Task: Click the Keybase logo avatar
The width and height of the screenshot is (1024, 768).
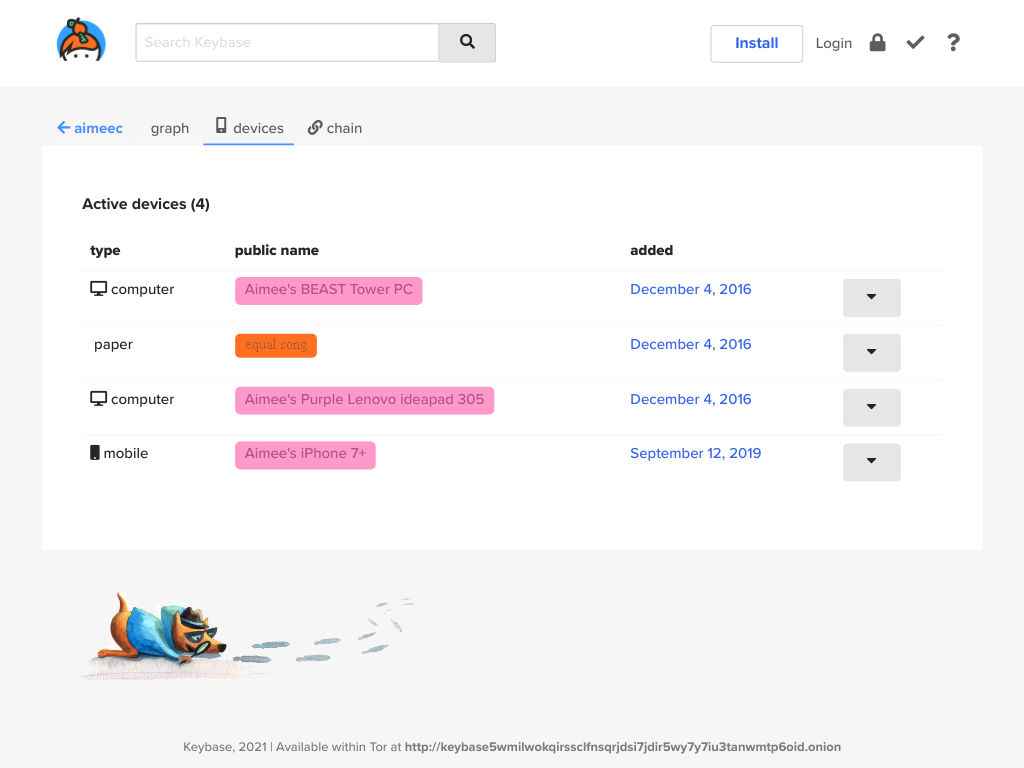Action: 81,40
